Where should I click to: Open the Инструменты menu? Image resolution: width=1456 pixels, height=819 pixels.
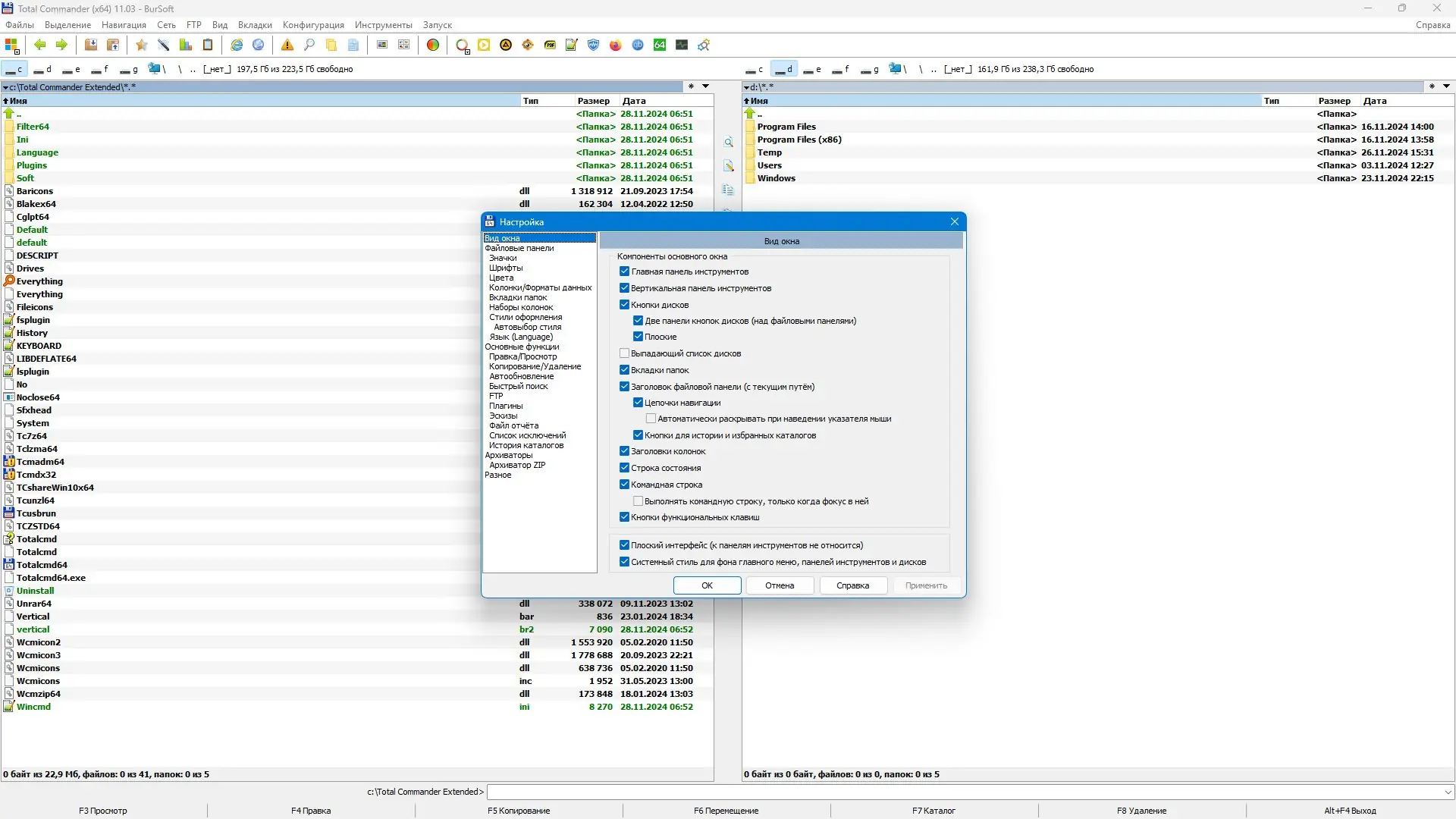point(384,25)
